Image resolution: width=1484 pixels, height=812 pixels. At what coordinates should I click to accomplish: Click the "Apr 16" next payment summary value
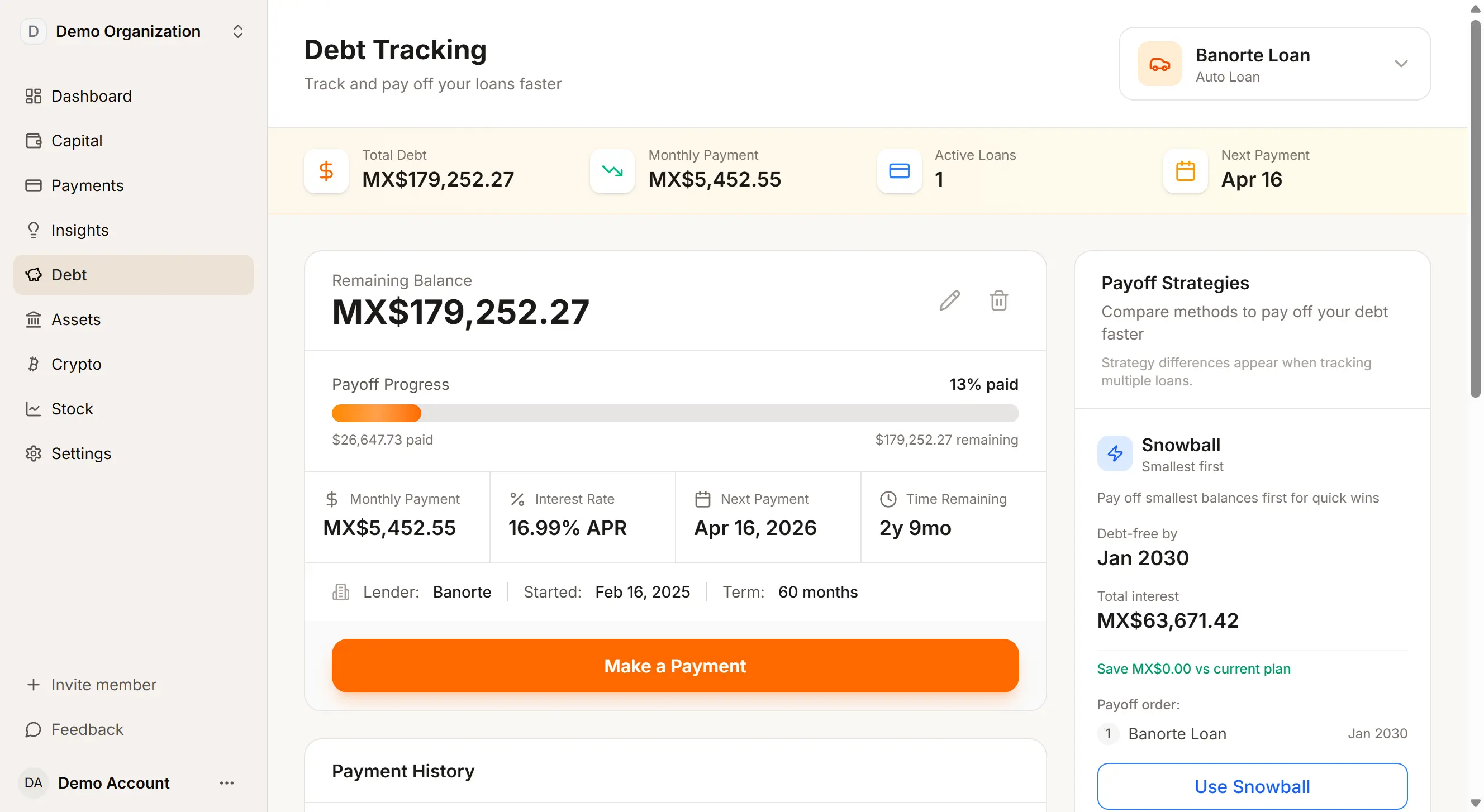coord(1252,180)
